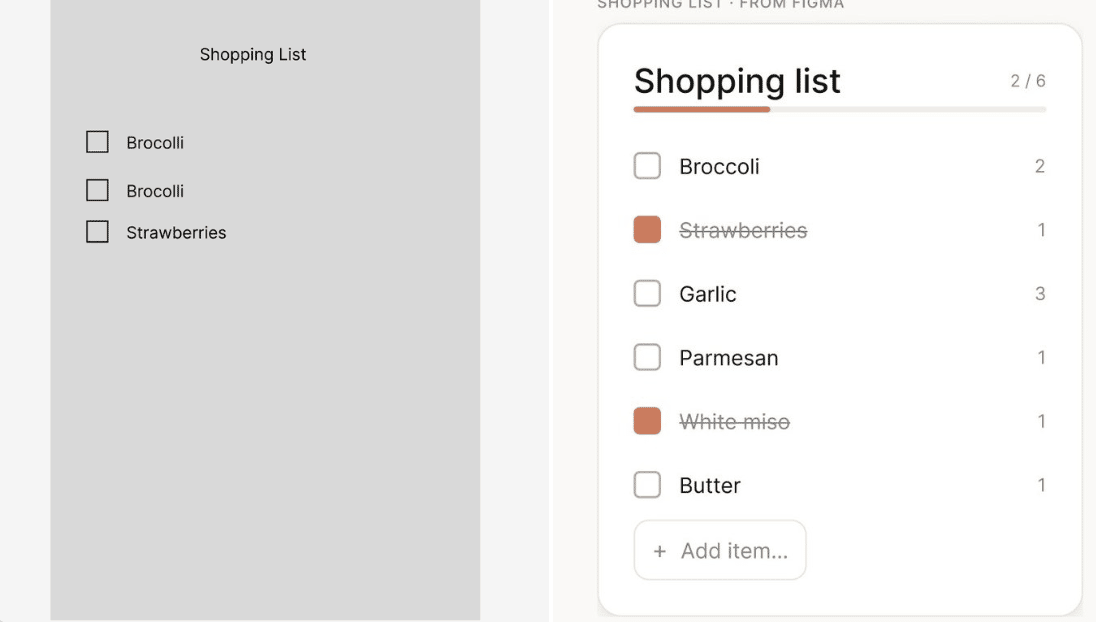
Task: Click the plus icon beside Add item
Action: coord(659,551)
